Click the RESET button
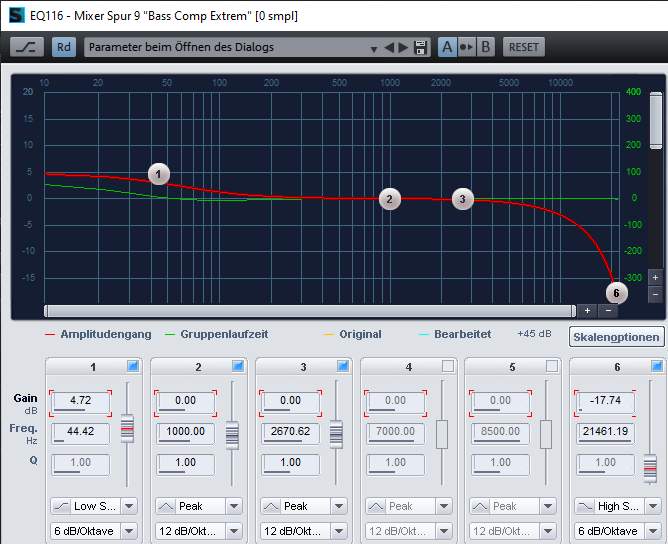This screenshot has height=544, width=668. click(523, 47)
